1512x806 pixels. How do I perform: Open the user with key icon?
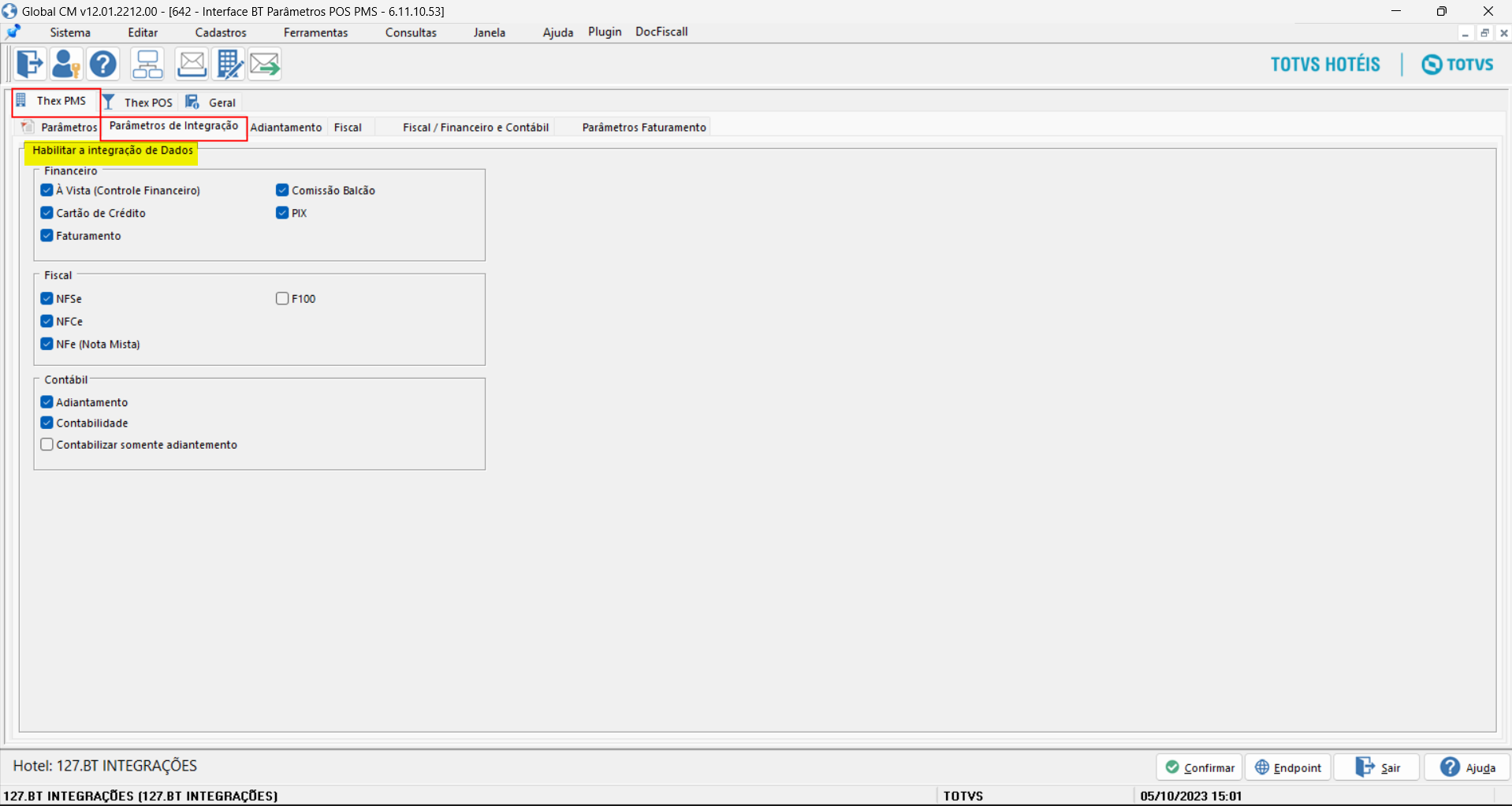pyautogui.click(x=66, y=64)
